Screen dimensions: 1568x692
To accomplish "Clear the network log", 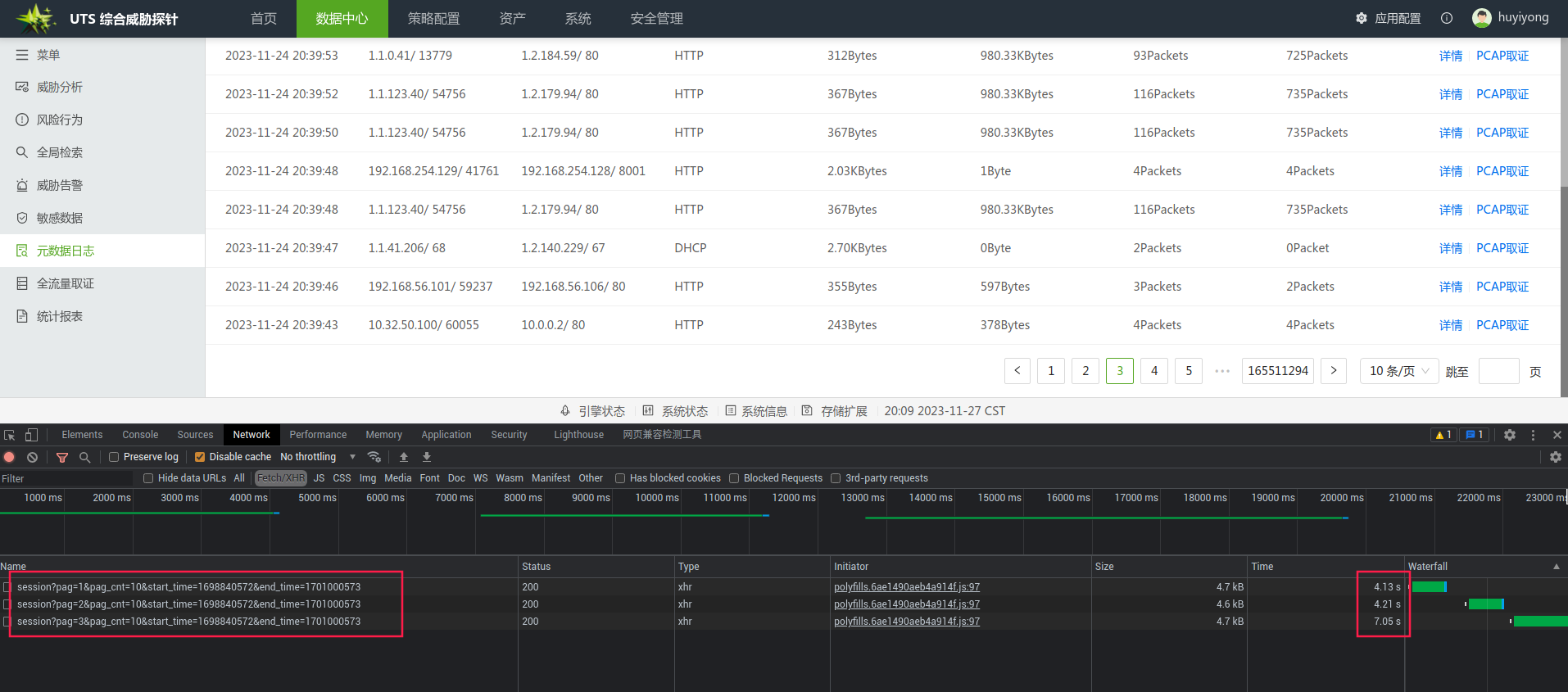I will pos(32,457).
